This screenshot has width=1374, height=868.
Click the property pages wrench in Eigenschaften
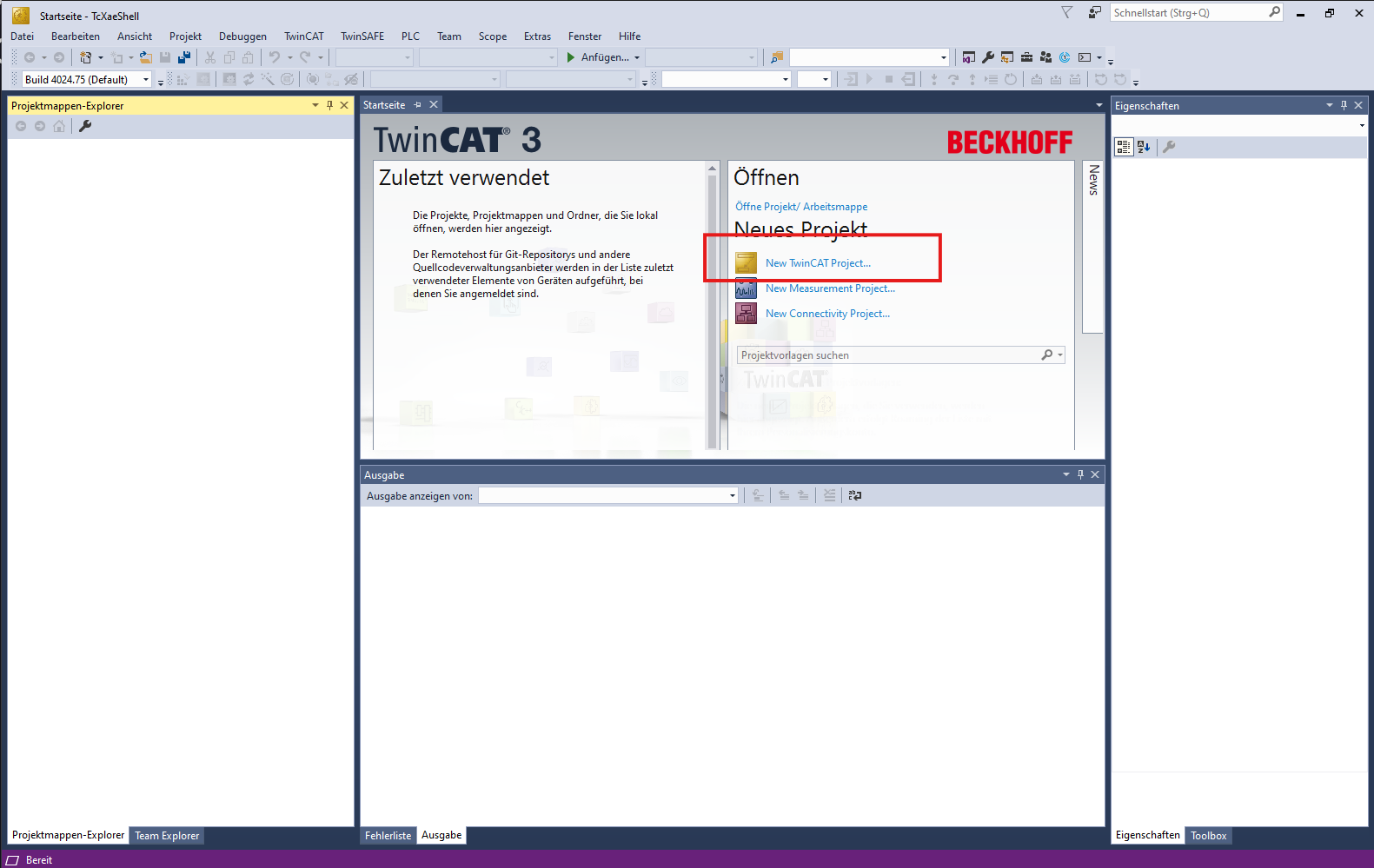1169,147
